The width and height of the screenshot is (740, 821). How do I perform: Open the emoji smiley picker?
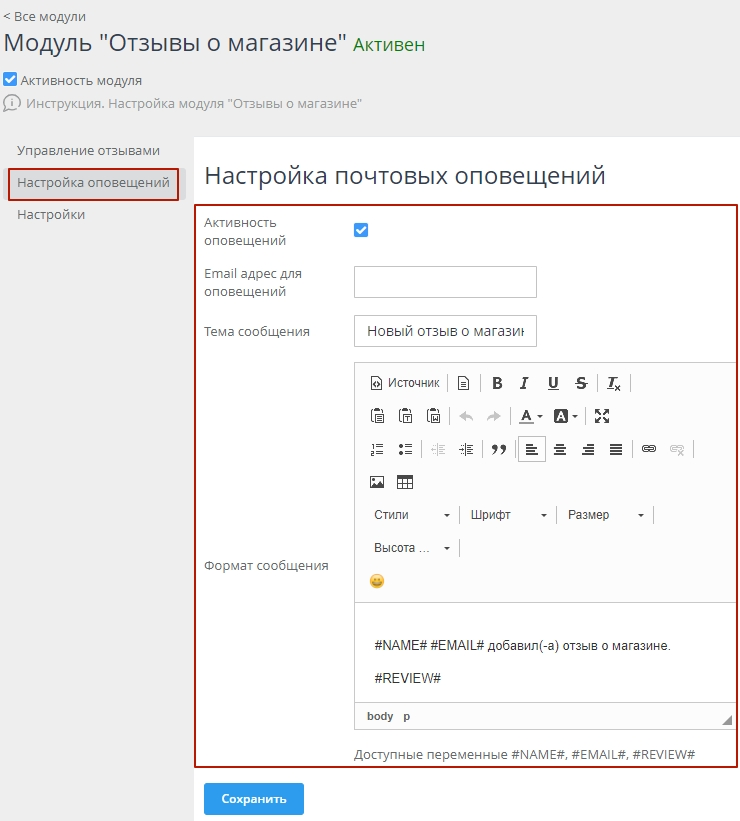377,581
